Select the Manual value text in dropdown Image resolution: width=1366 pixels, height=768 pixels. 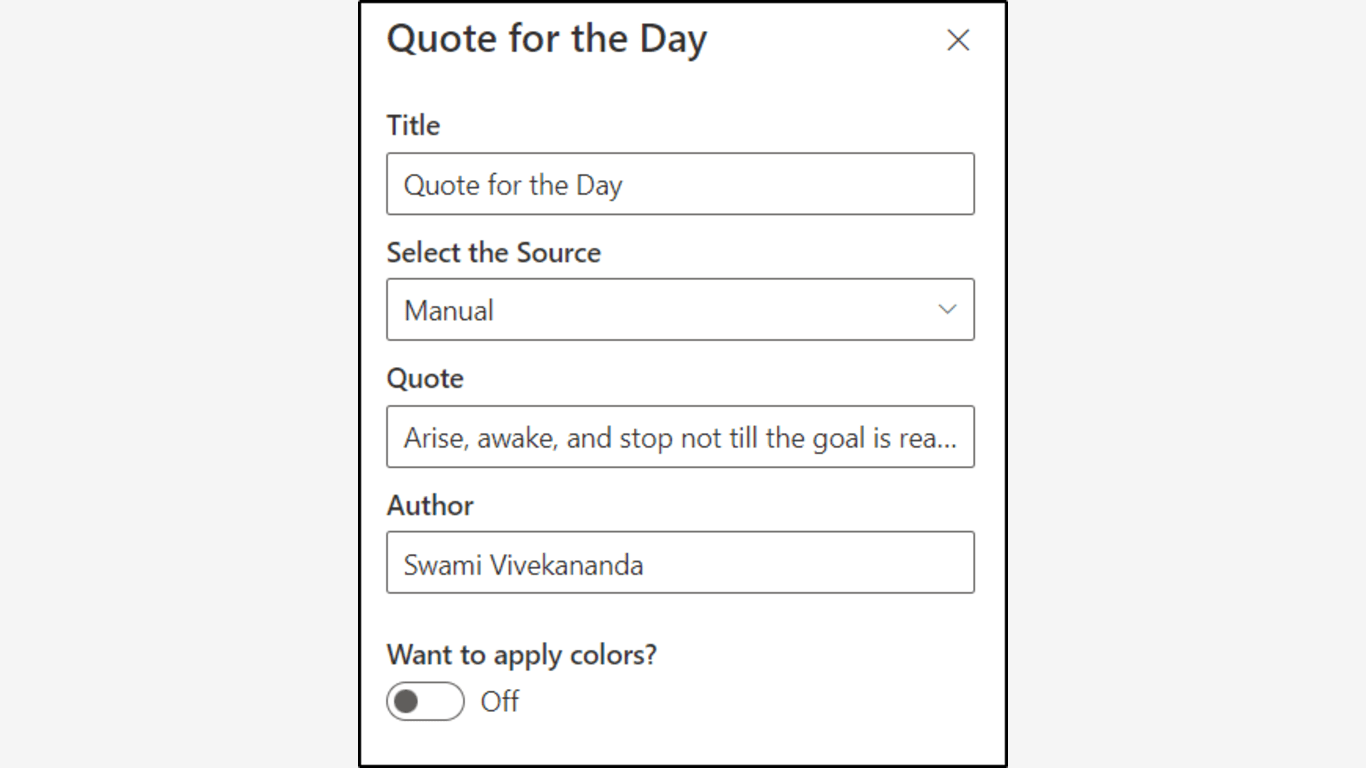click(449, 311)
